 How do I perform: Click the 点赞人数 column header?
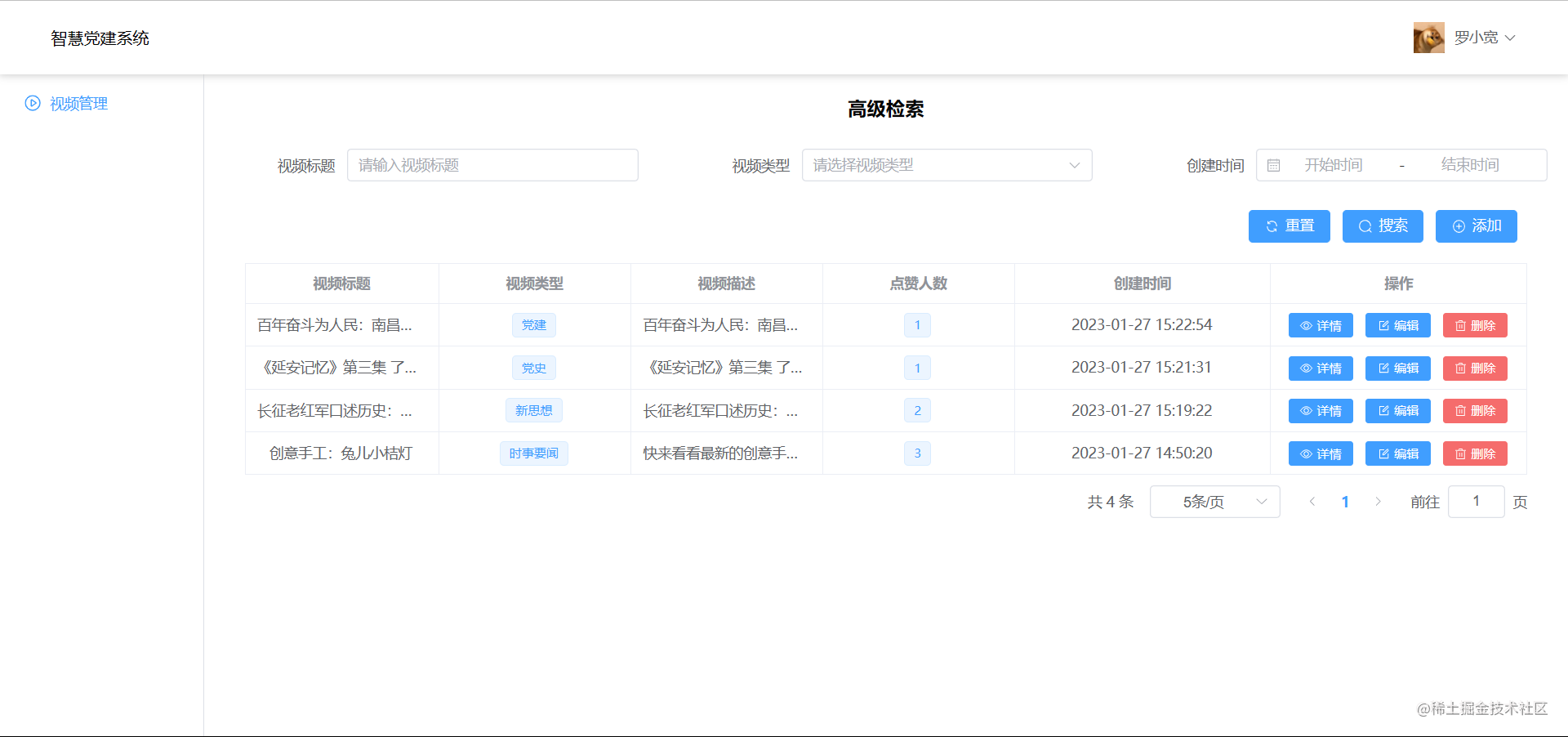[x=918, y=284]
